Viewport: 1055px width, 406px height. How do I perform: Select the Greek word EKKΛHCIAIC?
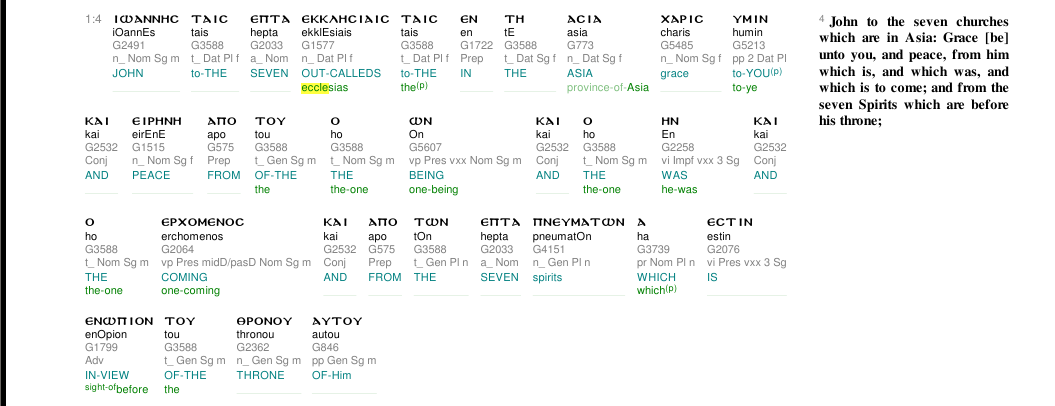point(345,20)
